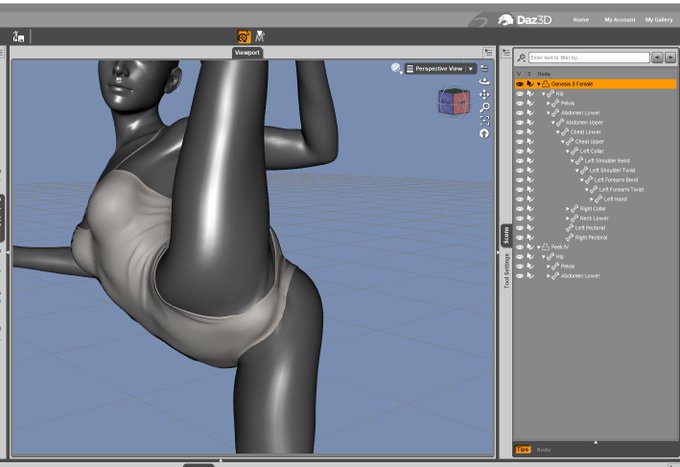The height and width of the screenshot is (467, 680).
Task: Click the scene filter text field
Action: point(588,57)
